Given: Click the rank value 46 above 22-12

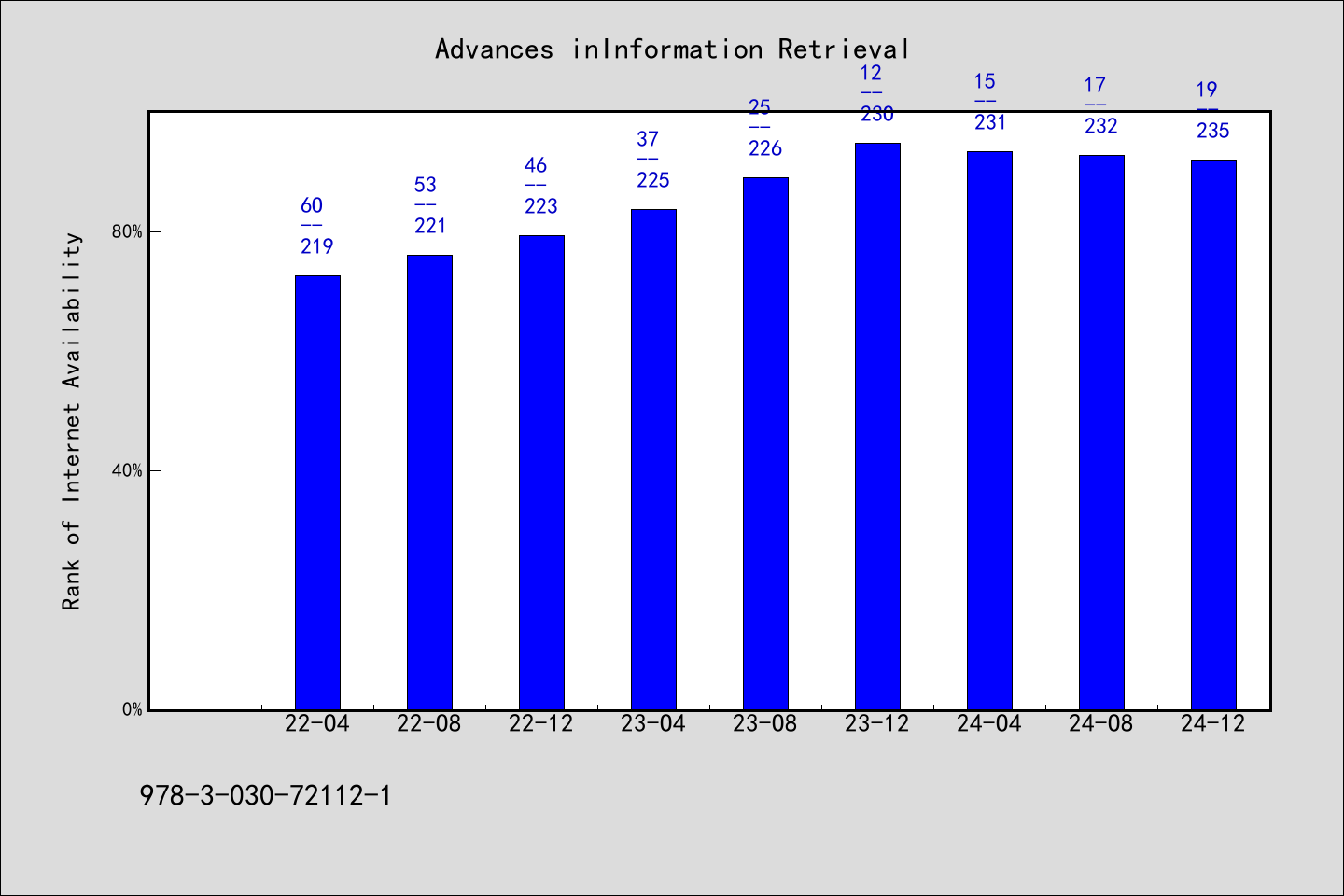Looking at the screenshot, I should (536, 166).
